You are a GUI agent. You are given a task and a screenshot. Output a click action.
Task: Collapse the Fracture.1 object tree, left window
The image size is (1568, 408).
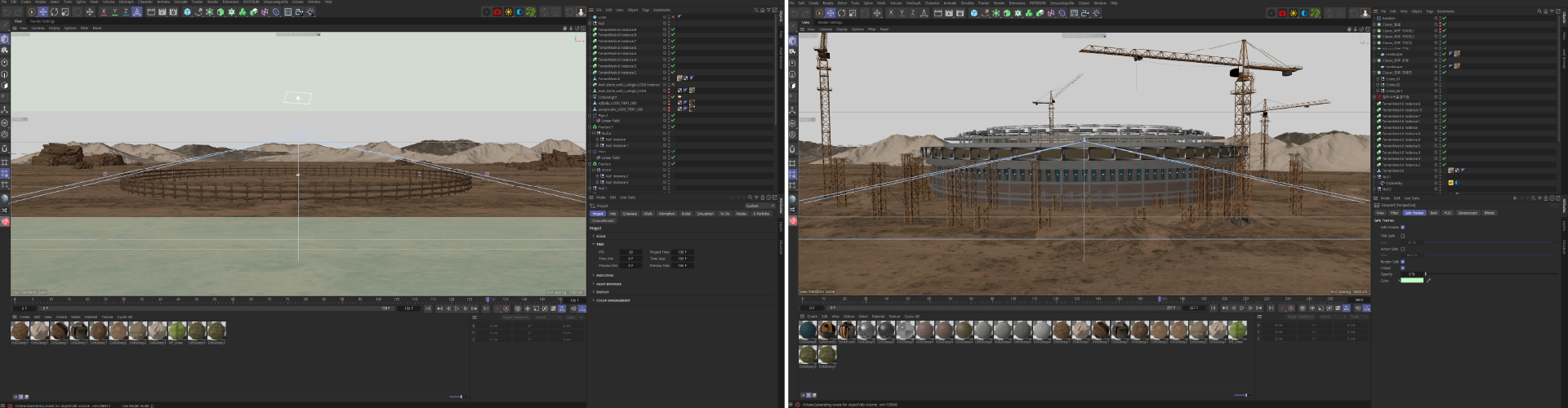(590, 127)
